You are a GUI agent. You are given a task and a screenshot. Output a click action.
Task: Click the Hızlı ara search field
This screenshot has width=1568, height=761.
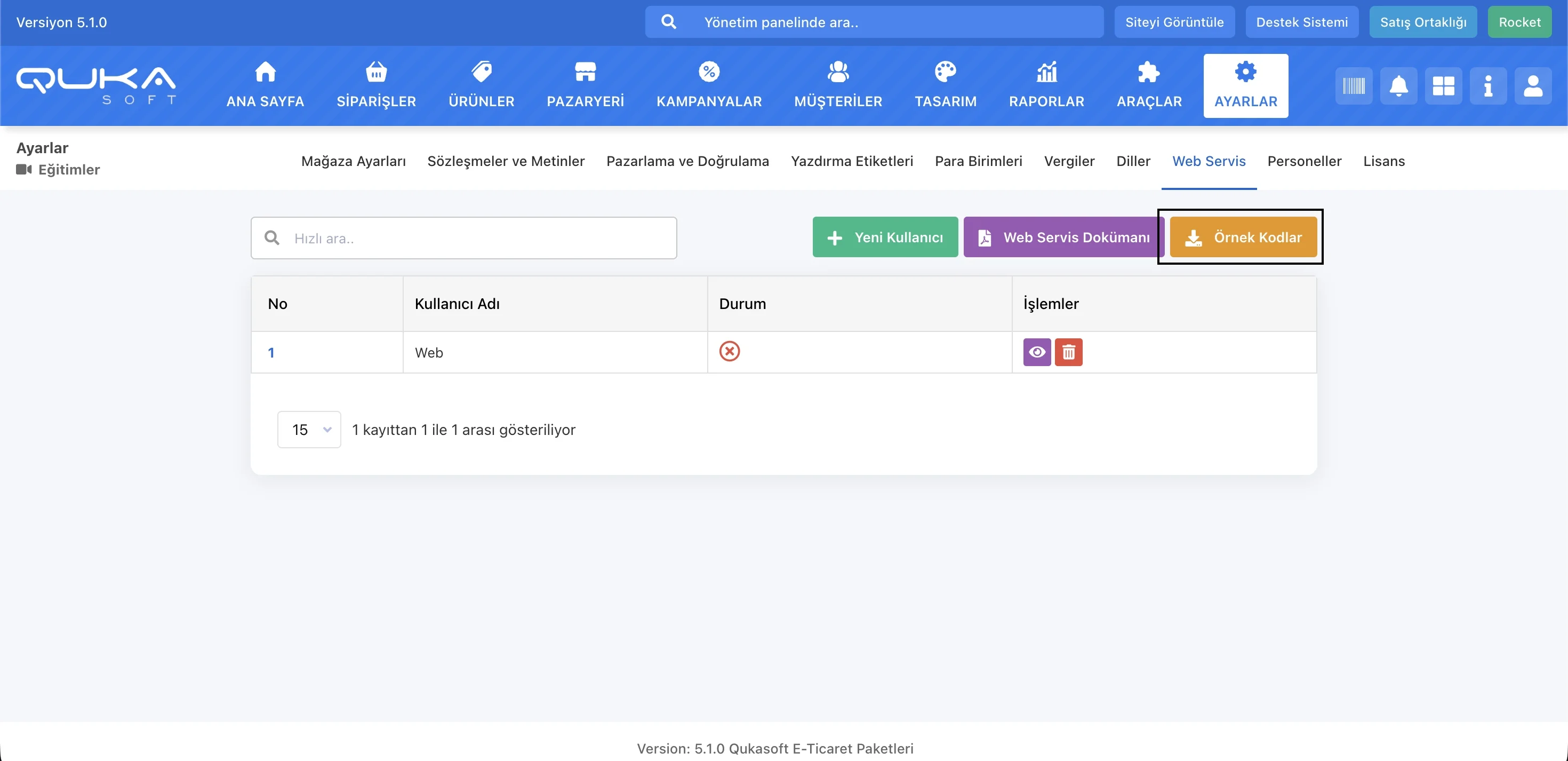coord(475,238)
